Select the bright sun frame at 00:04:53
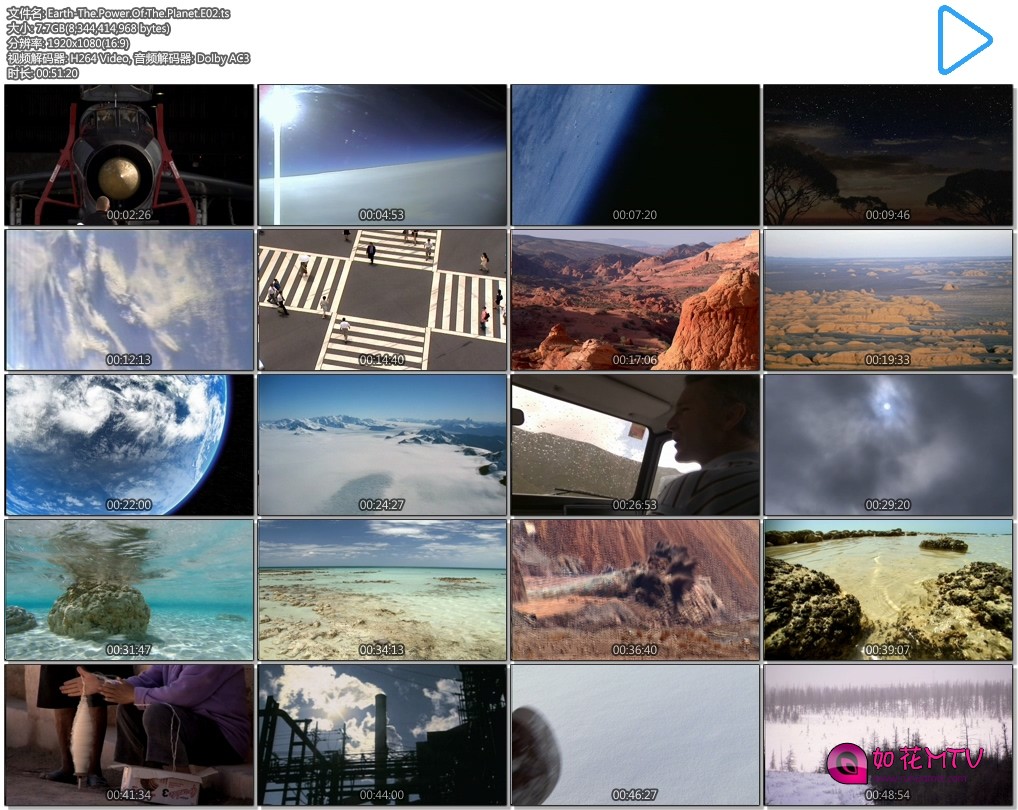The height and width of the screenshot is (810, 1018). click(x=382, y=155)
